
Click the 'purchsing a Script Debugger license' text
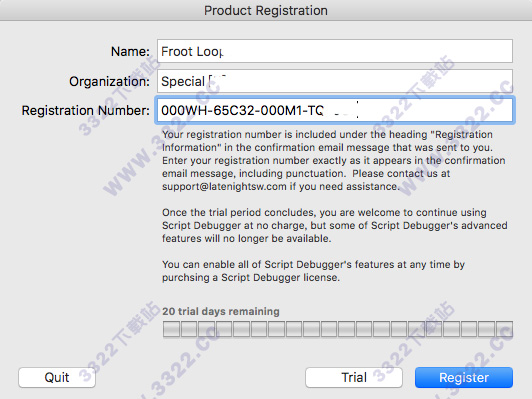[251, 278]
